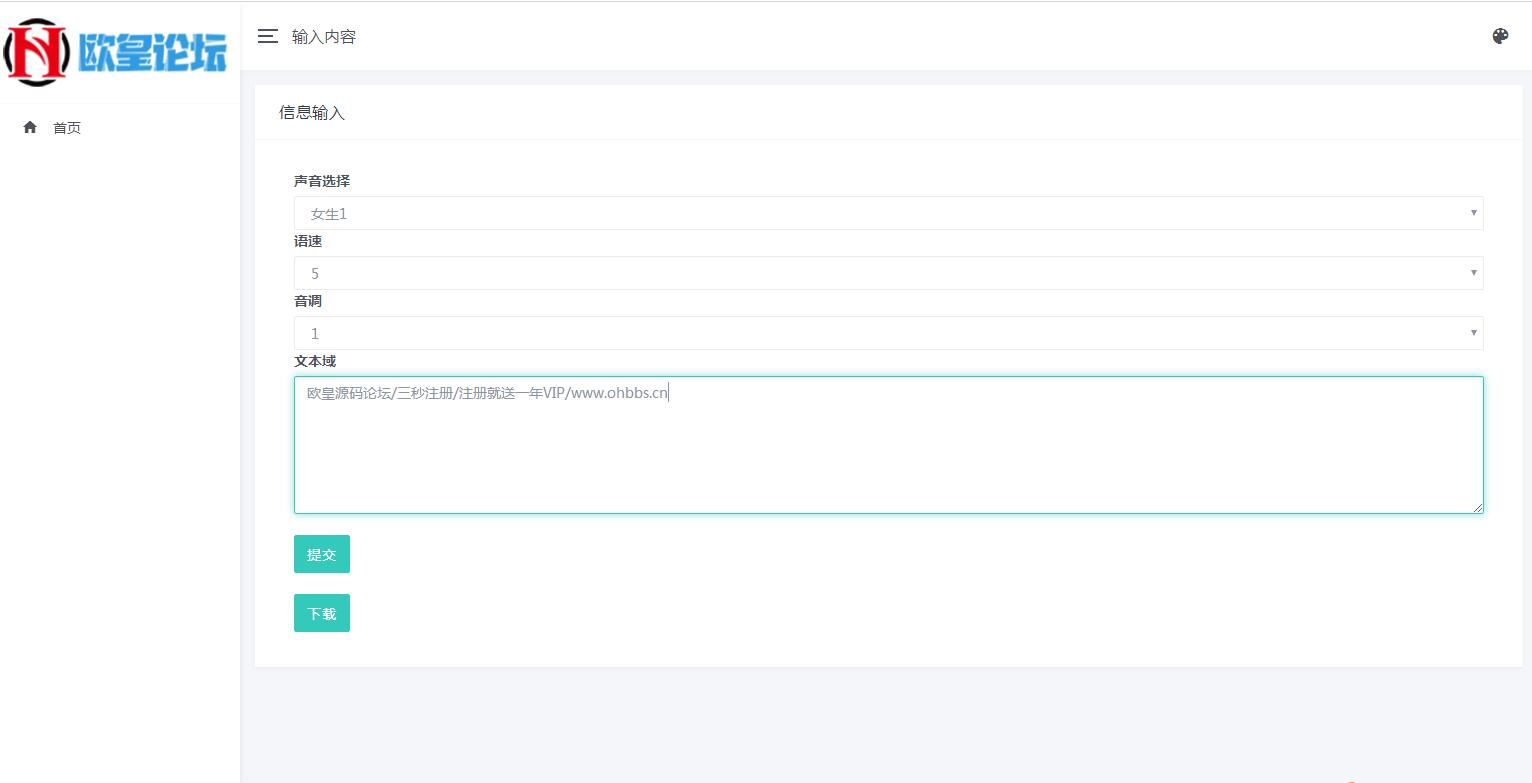Click the 提交 button
Viewport: 1532px width, 783px height.
(322, 554)
